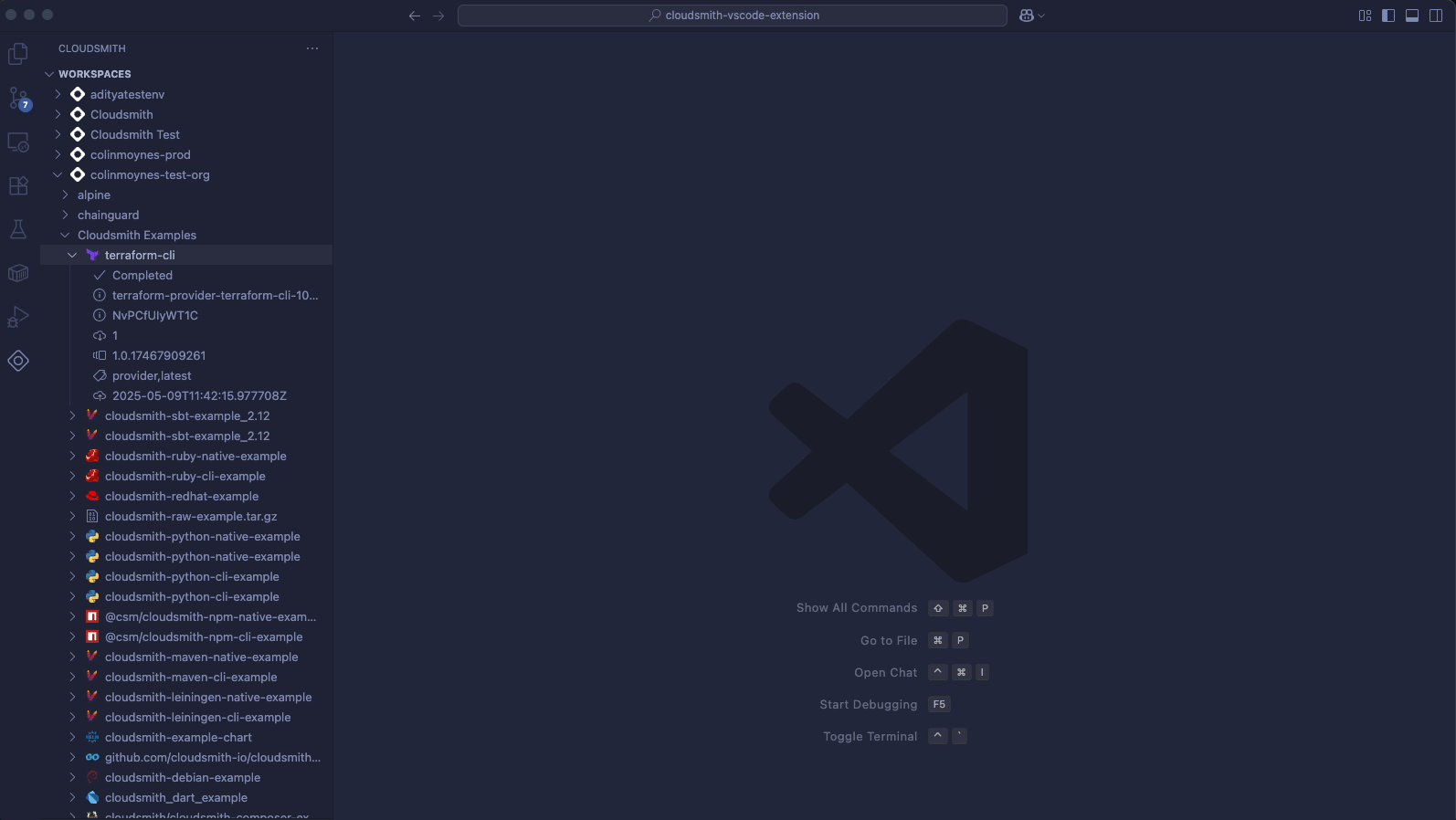This screenshot has height=820, width=1456.
Task: Open the Containers view in activity bar
Action: tap(18, 273)
